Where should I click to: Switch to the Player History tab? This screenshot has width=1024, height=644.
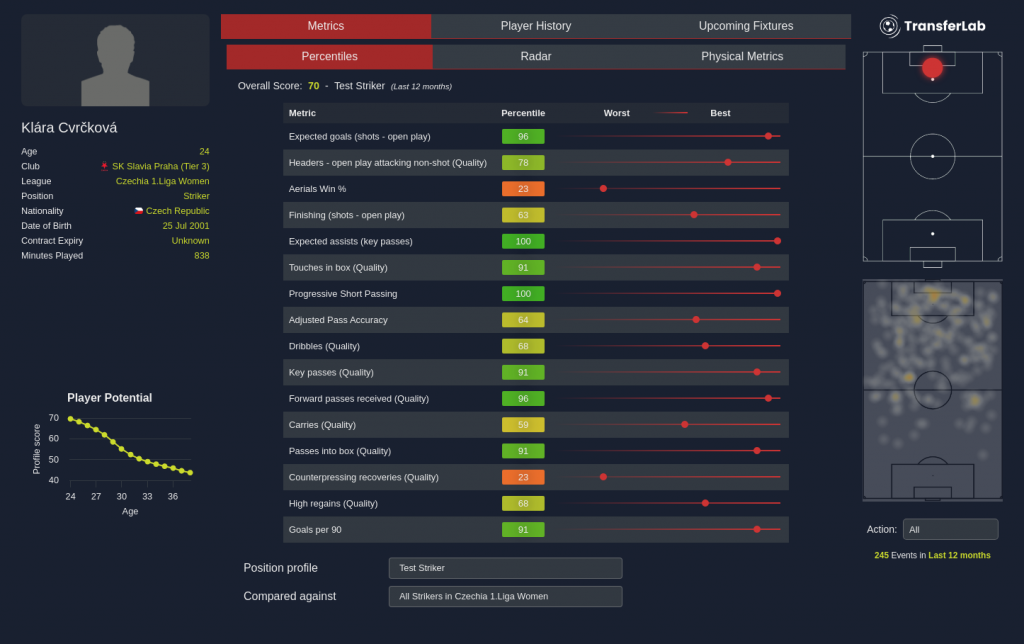coord(536,26)
